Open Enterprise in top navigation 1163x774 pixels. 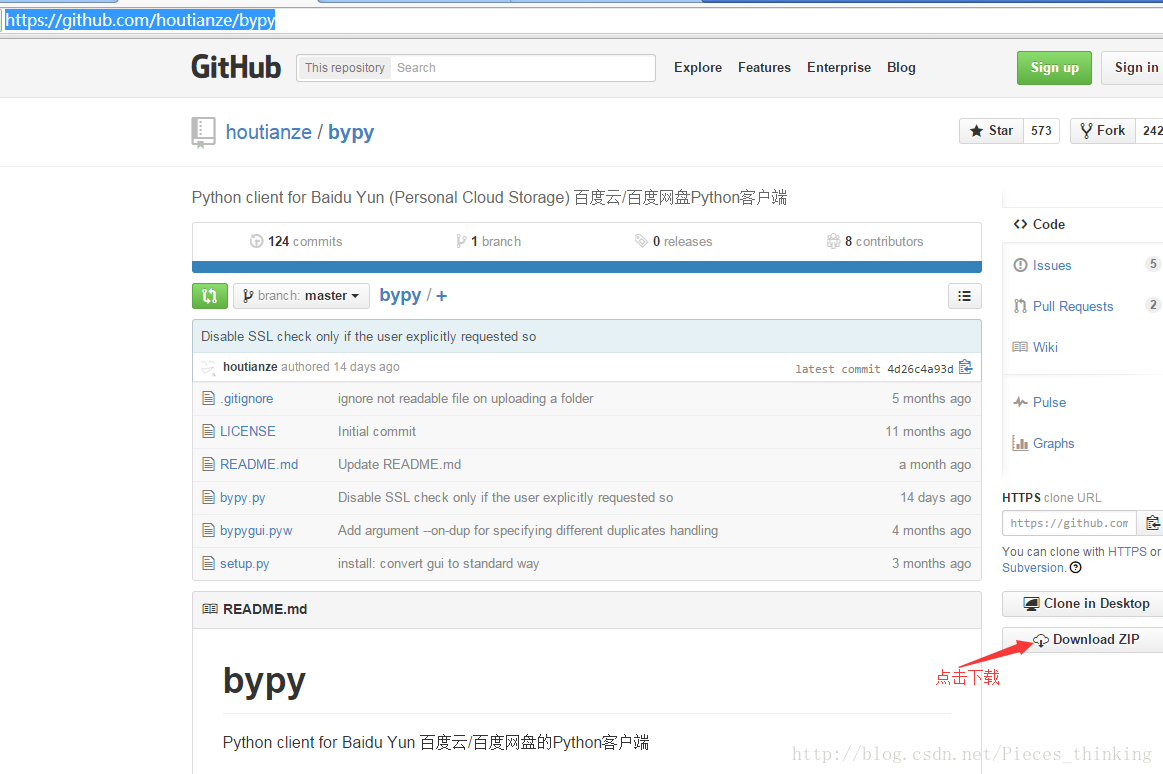[839, 67]
